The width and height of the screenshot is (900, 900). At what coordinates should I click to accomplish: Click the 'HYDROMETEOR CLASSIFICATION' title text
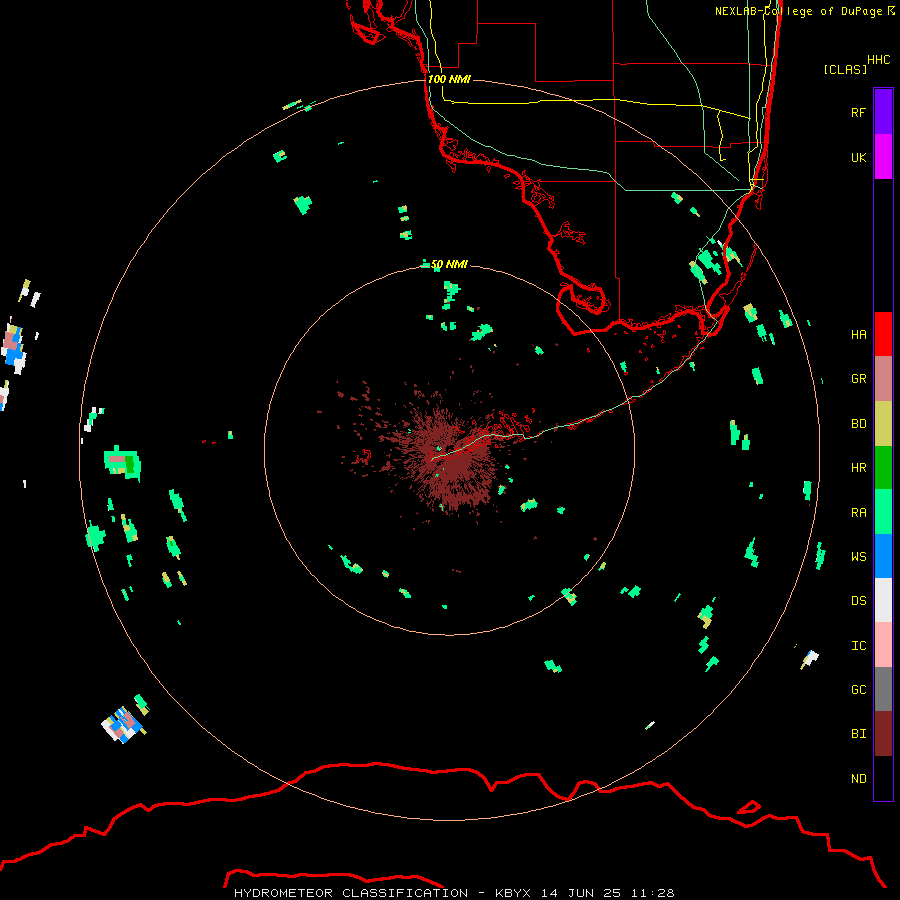[351, 893]
